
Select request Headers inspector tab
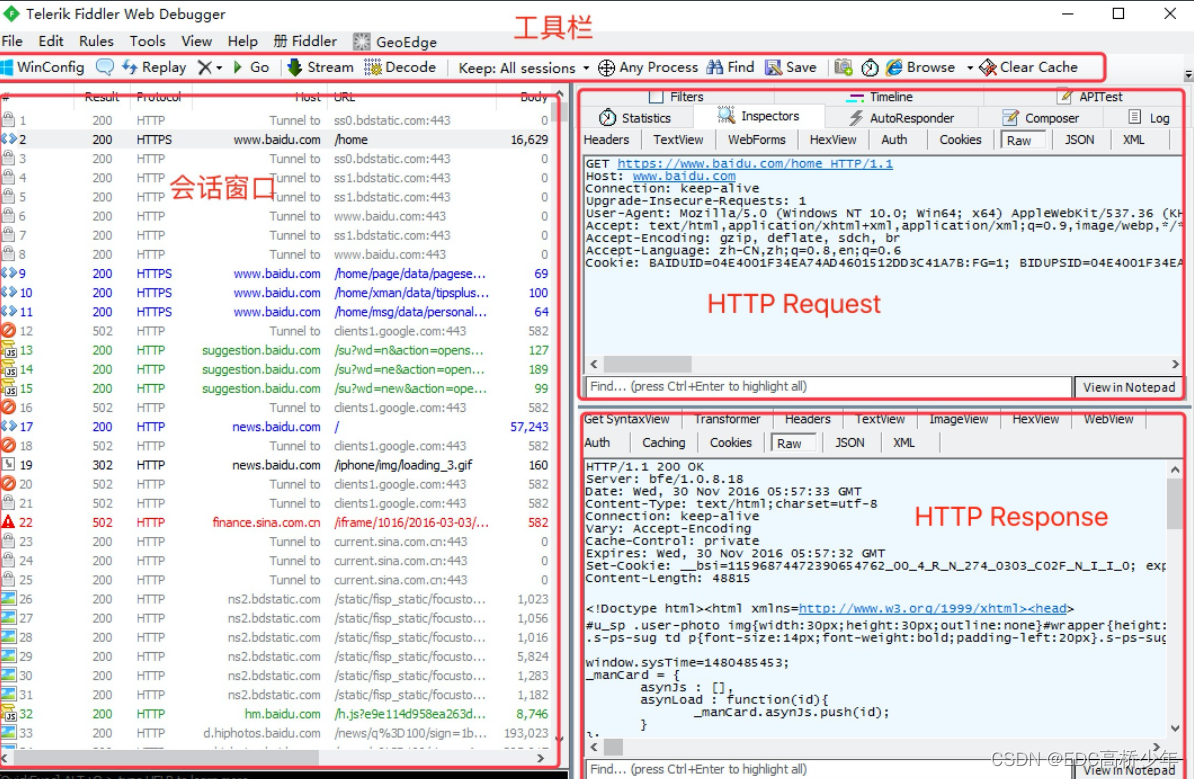[x=606, y=139]
